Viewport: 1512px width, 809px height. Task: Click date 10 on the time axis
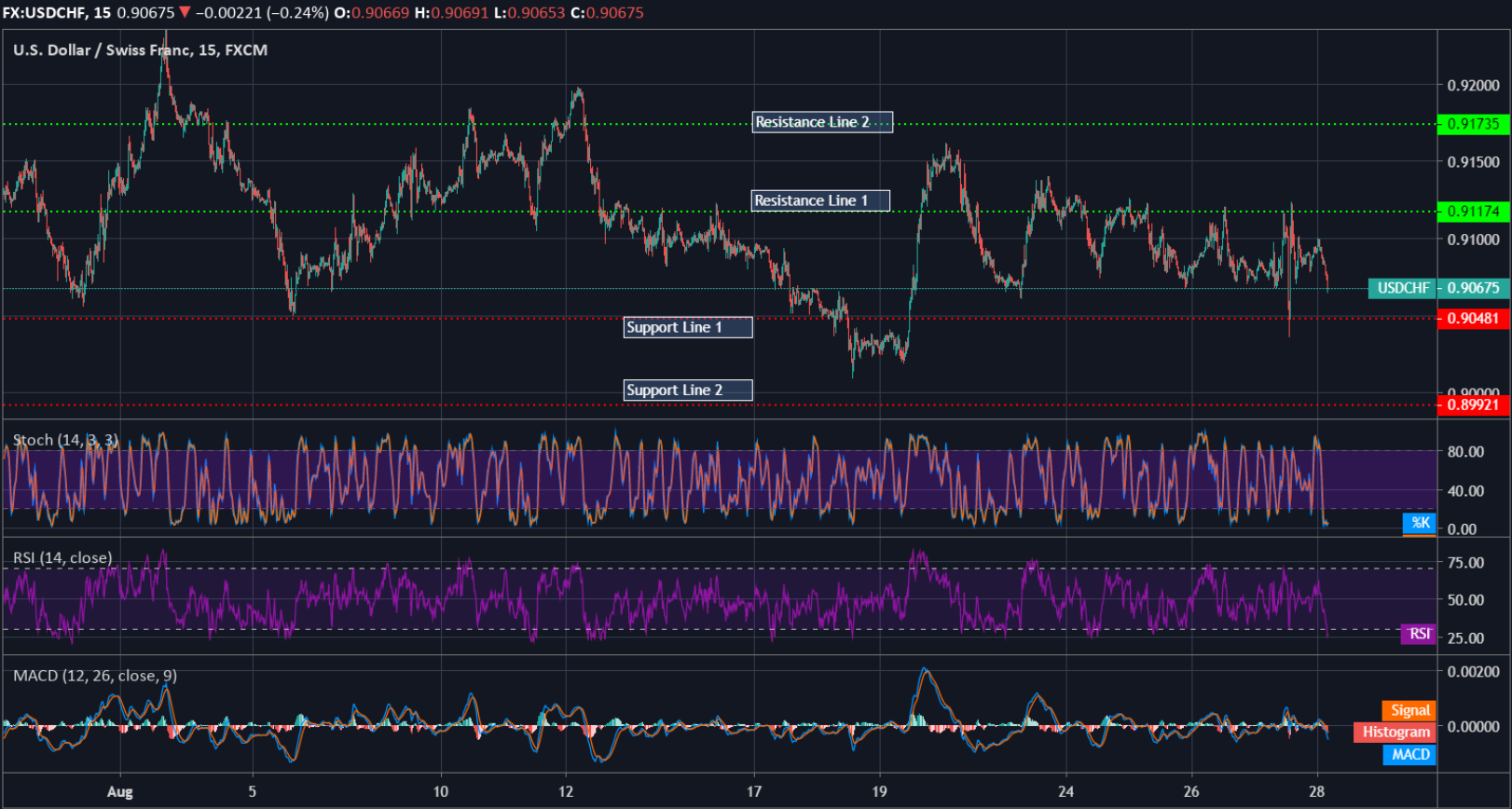440,791
